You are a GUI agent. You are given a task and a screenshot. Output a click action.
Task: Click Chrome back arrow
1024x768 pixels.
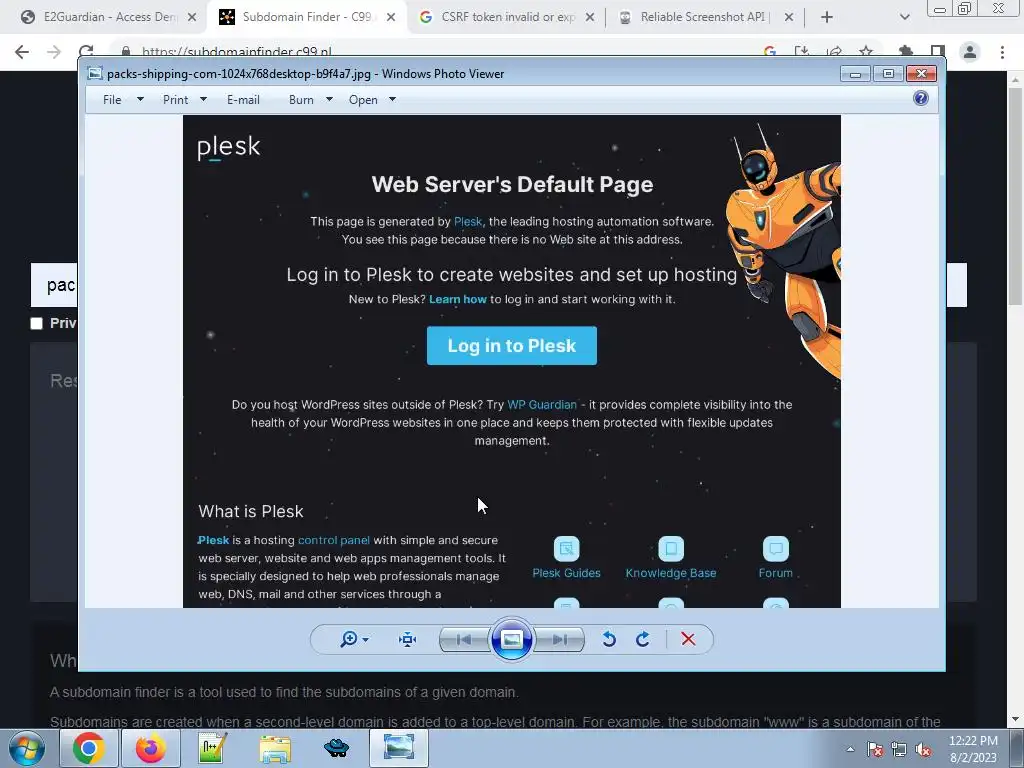(x=22, y=52)
